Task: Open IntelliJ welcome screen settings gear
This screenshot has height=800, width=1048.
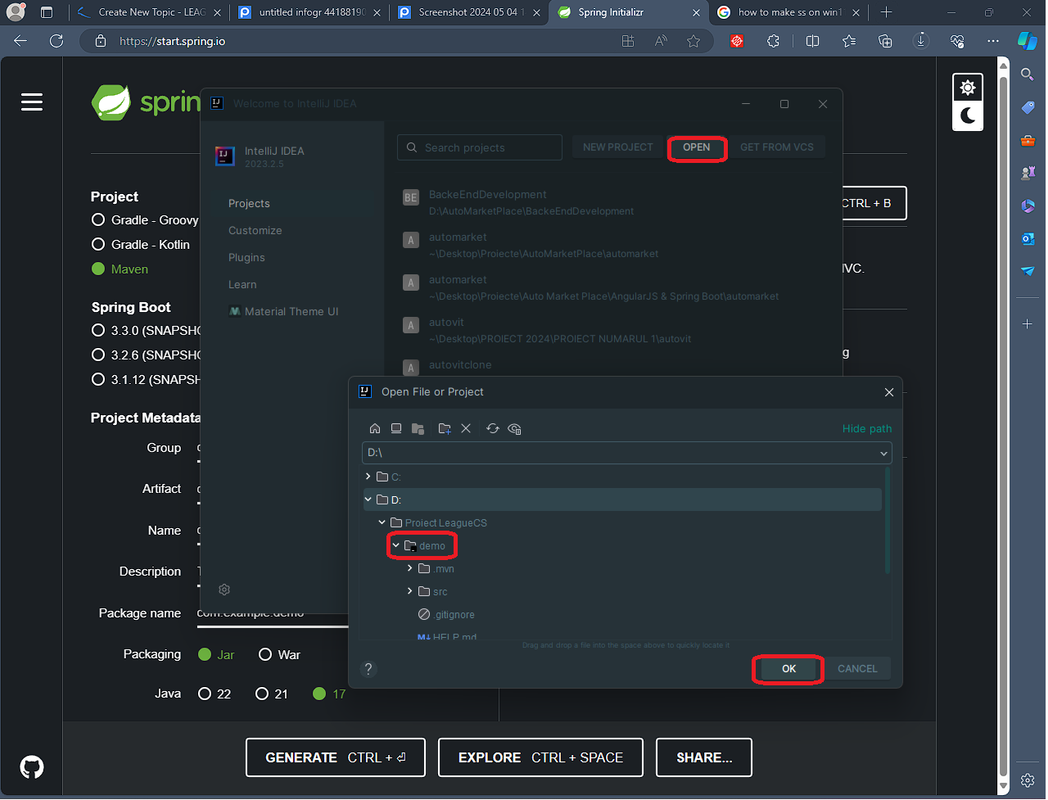Action: click(x=225, y=589)
